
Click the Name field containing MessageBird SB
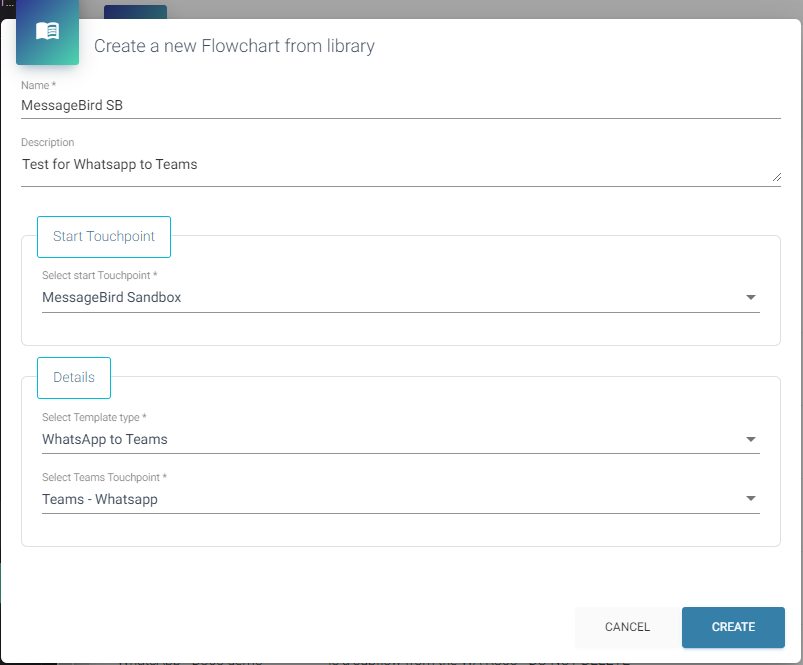tap(400, 105)
